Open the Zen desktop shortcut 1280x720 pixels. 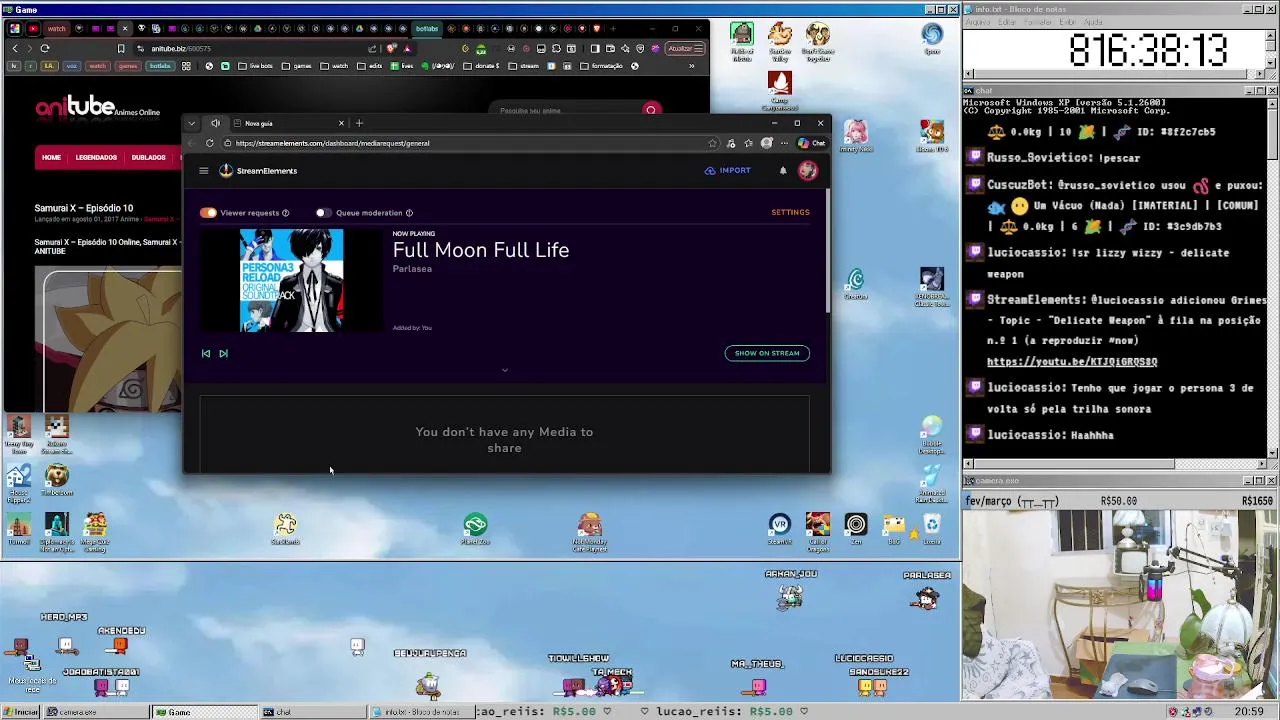[856, 530]
